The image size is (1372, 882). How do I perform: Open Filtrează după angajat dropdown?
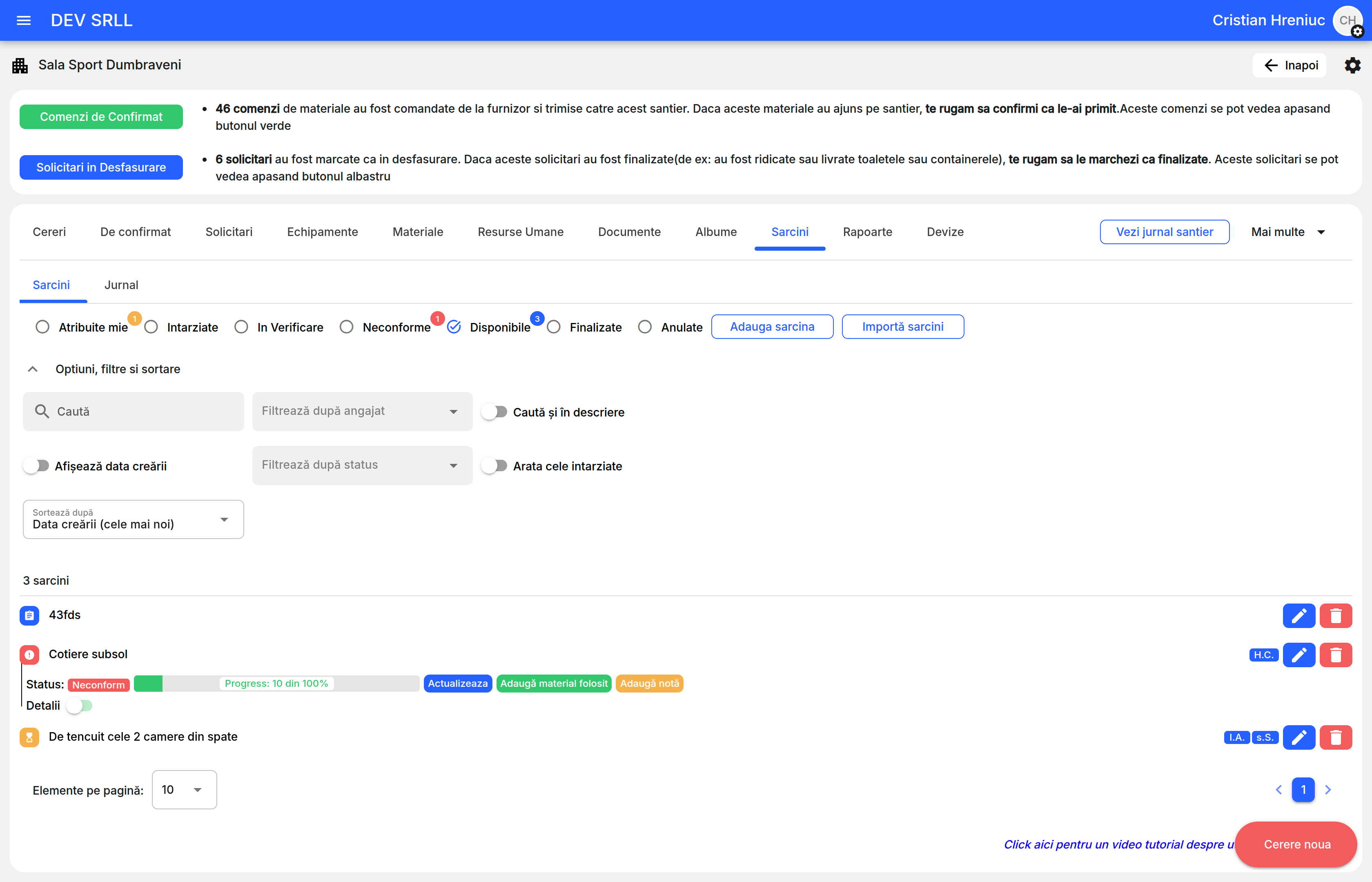pos(362,411)
